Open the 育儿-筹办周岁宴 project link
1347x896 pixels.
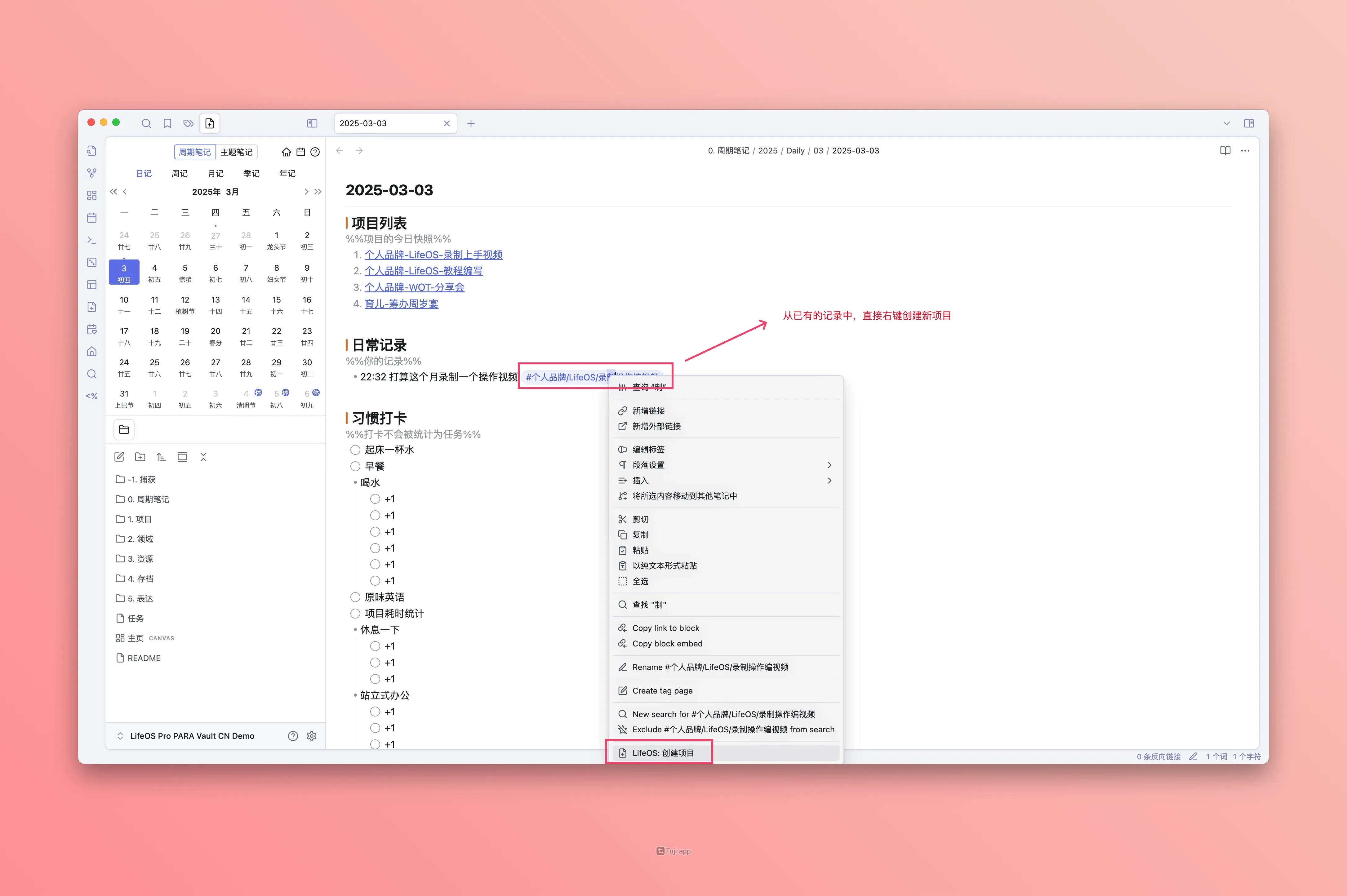[x=401, y=304]
